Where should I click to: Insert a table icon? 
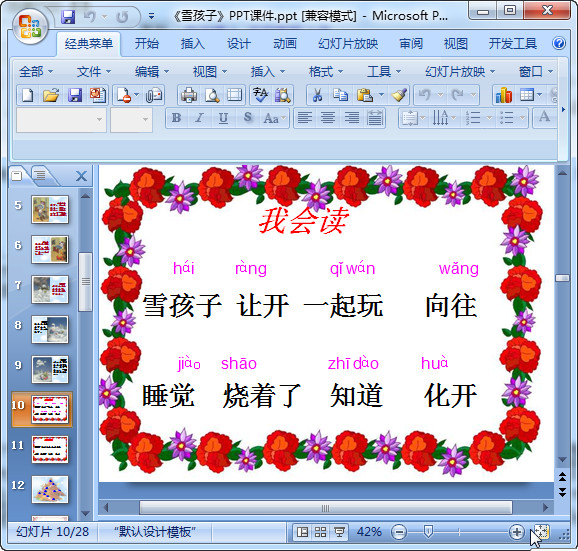pos(527,95)
